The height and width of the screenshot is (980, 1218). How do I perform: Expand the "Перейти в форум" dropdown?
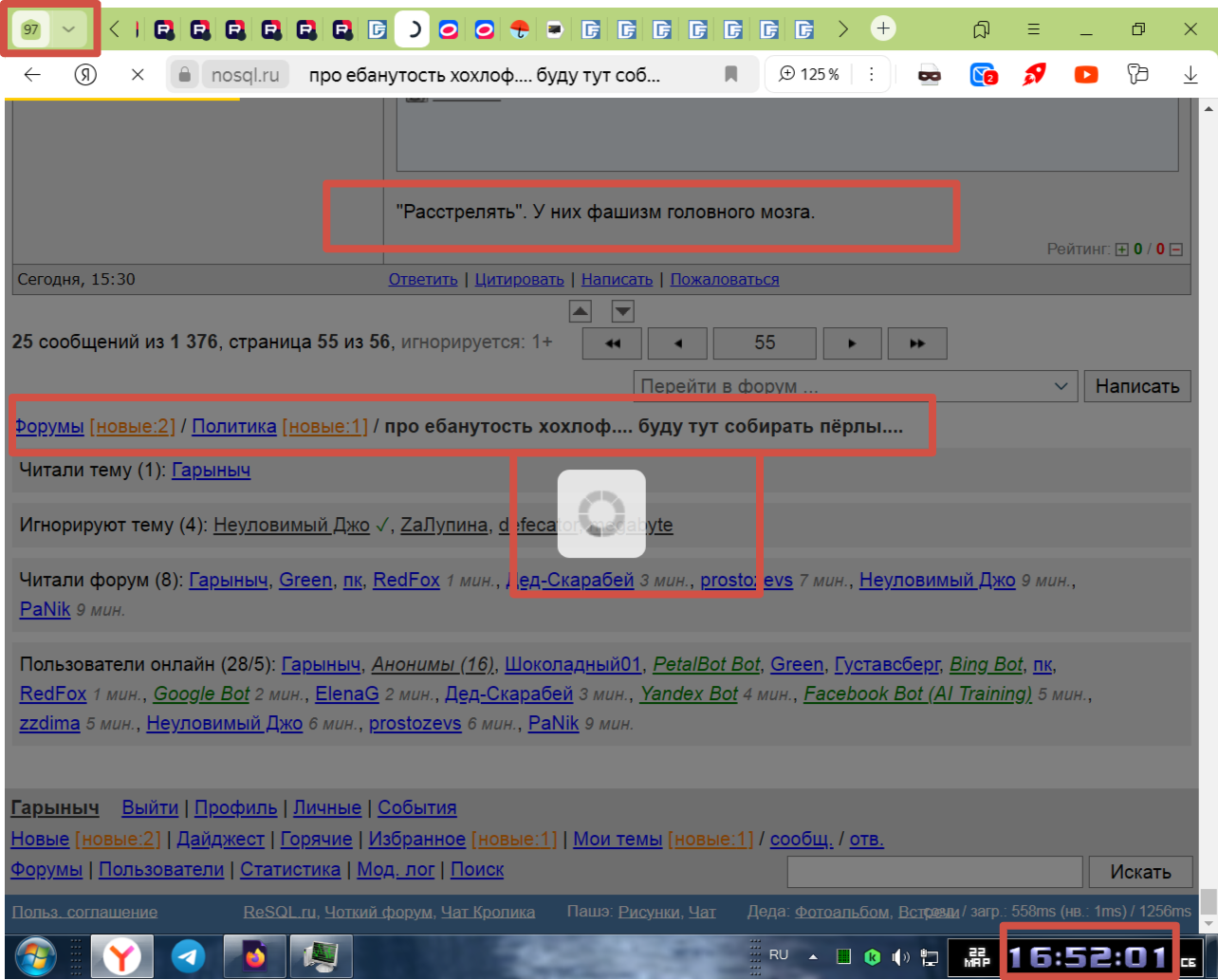[x=1061, y=386]
